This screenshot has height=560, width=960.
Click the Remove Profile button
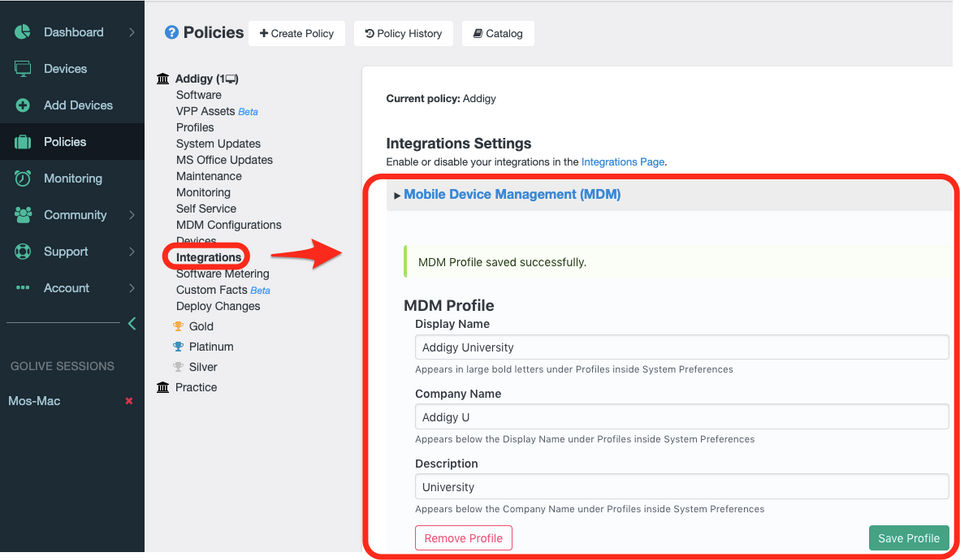click(463, 538)
